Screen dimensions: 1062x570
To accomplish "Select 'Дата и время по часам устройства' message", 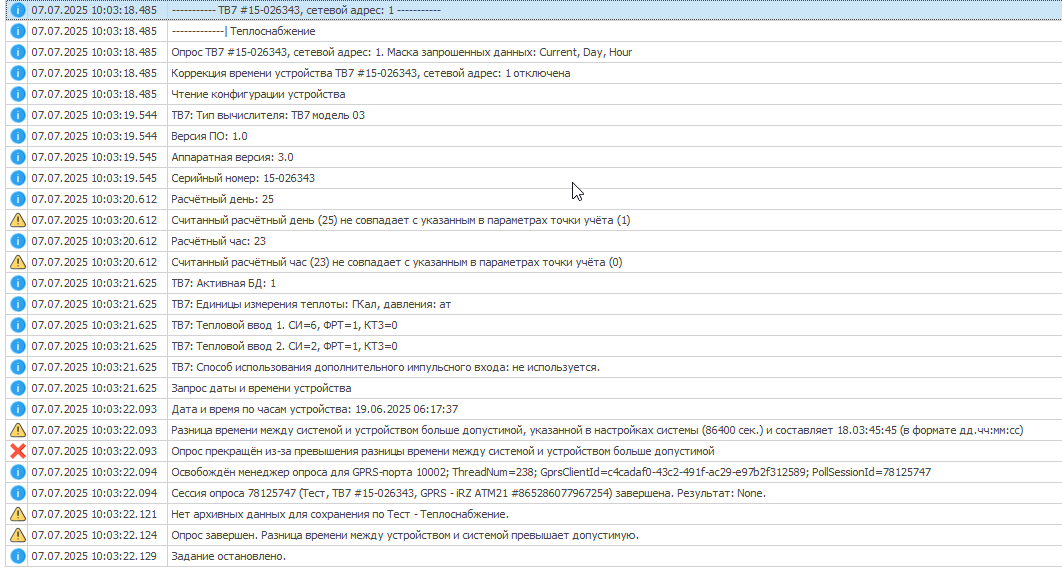I will [314, 409].
